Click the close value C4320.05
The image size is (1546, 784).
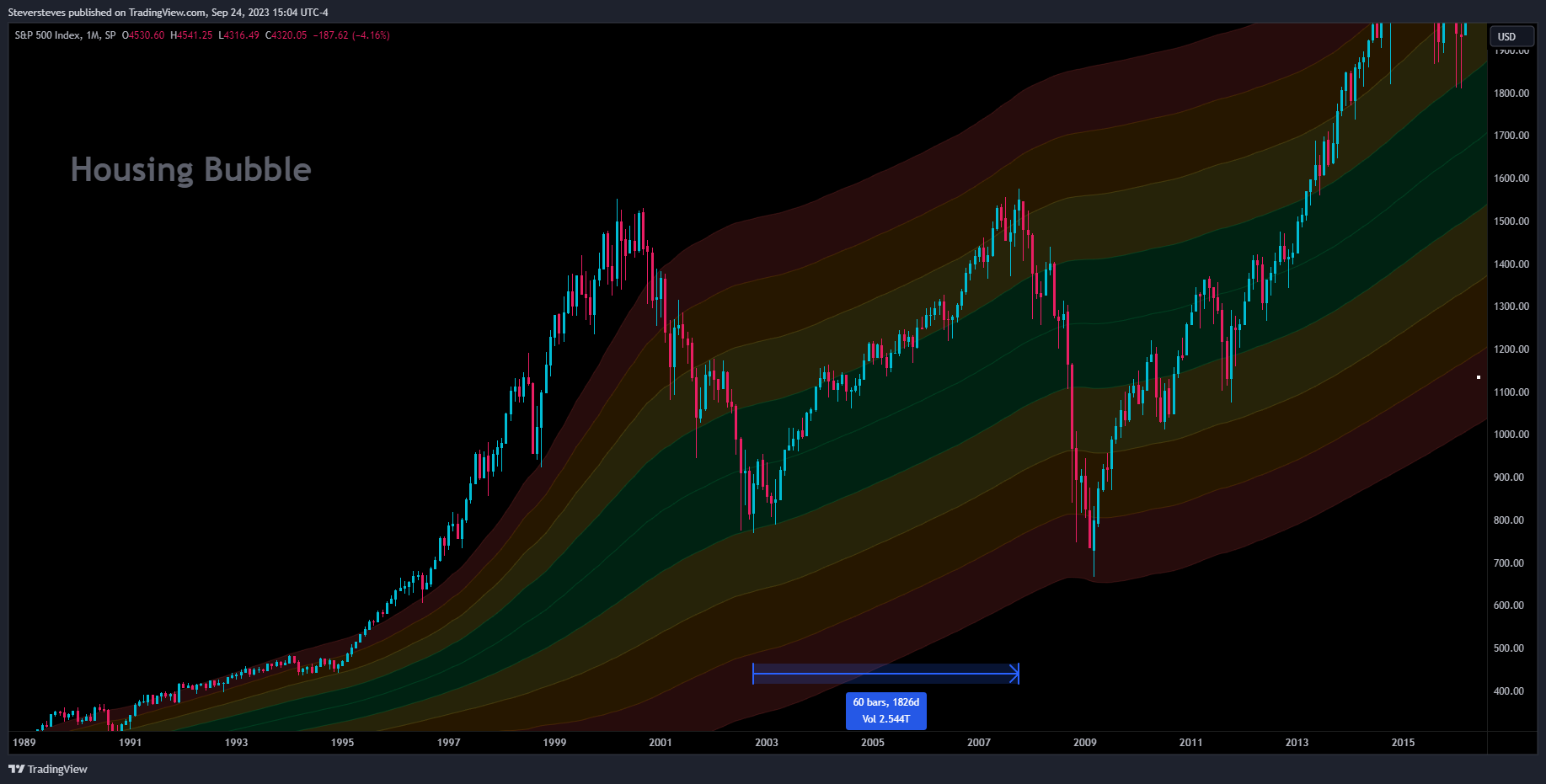[x=286, y=35]
